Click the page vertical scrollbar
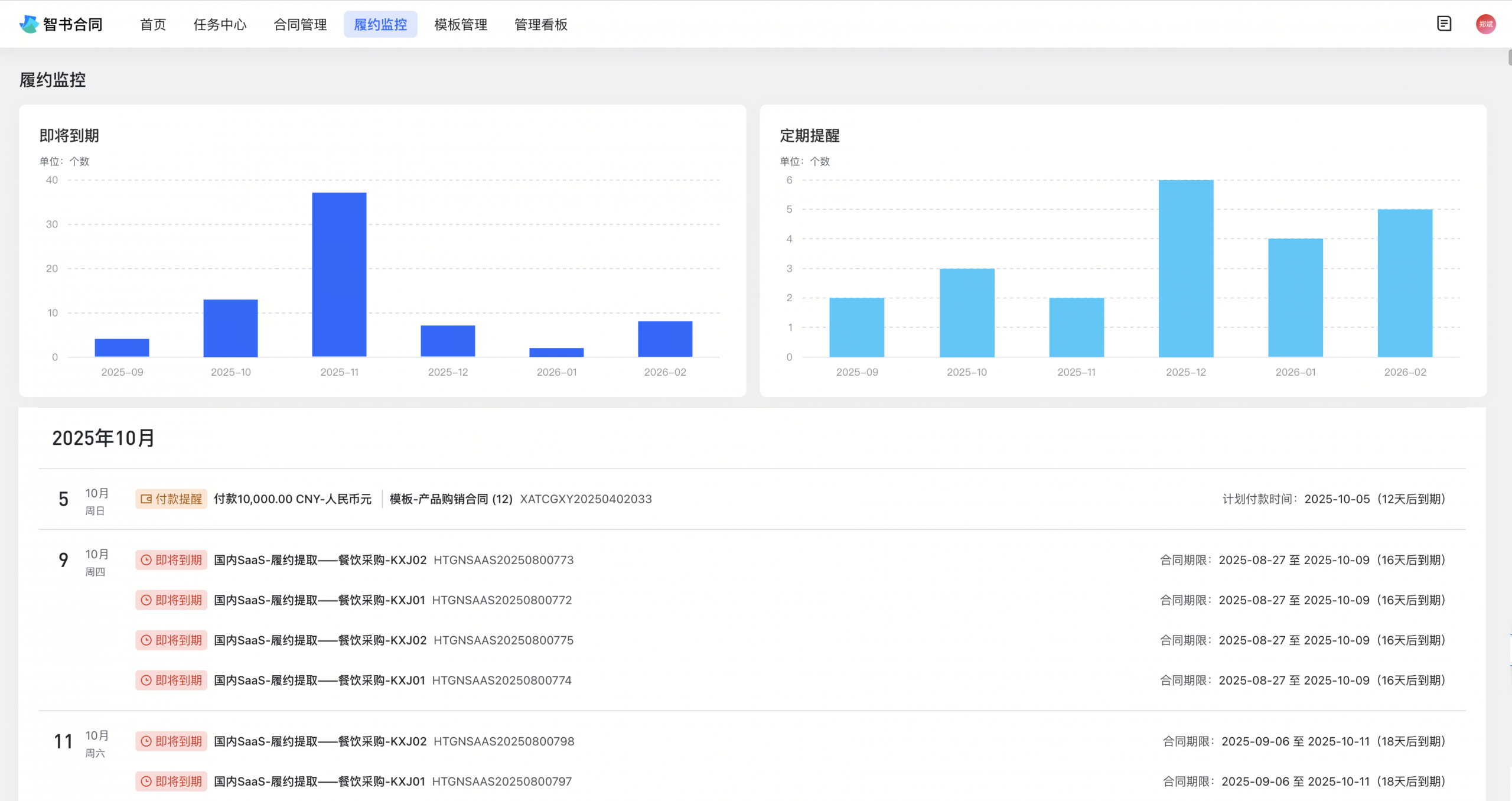1512x801 pixels. point(1509,58)
